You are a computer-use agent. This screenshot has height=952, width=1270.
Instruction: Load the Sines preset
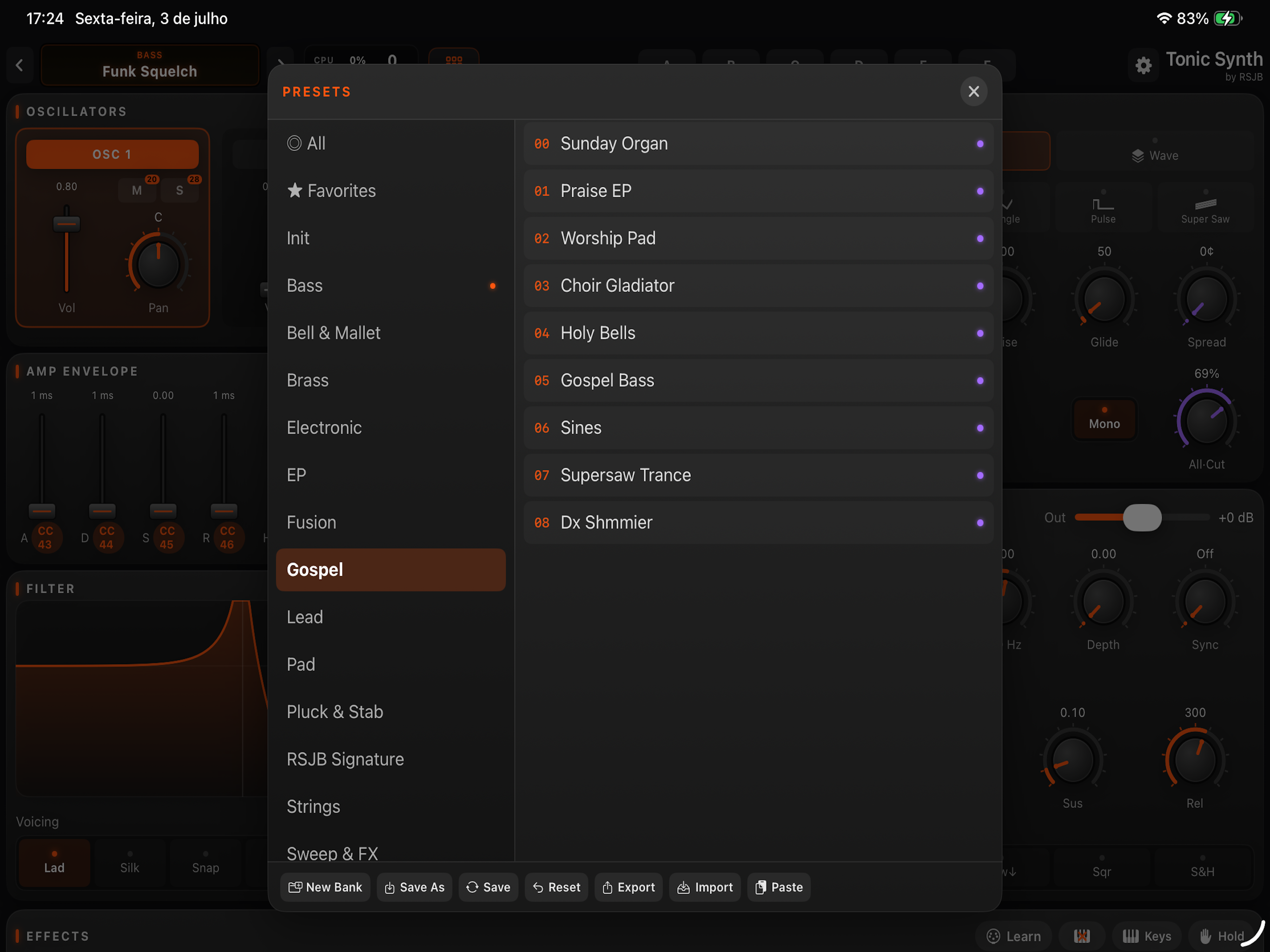tap(758, 428)
